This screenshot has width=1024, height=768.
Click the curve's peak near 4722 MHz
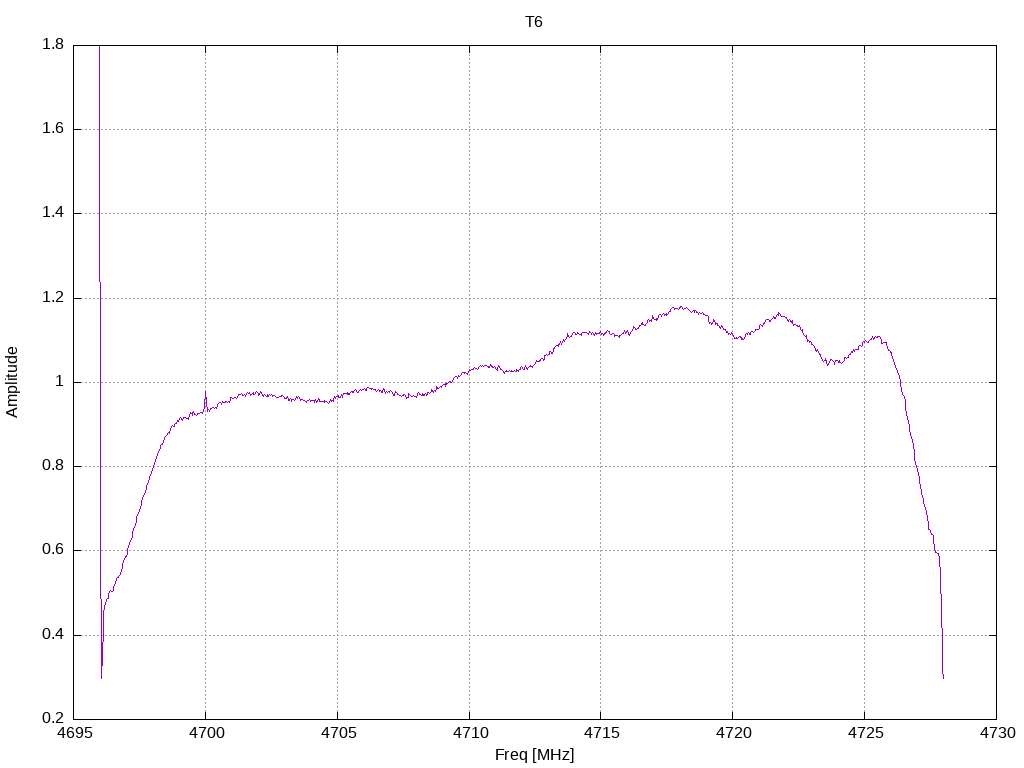pyautogui.click(x=778, y=314)
